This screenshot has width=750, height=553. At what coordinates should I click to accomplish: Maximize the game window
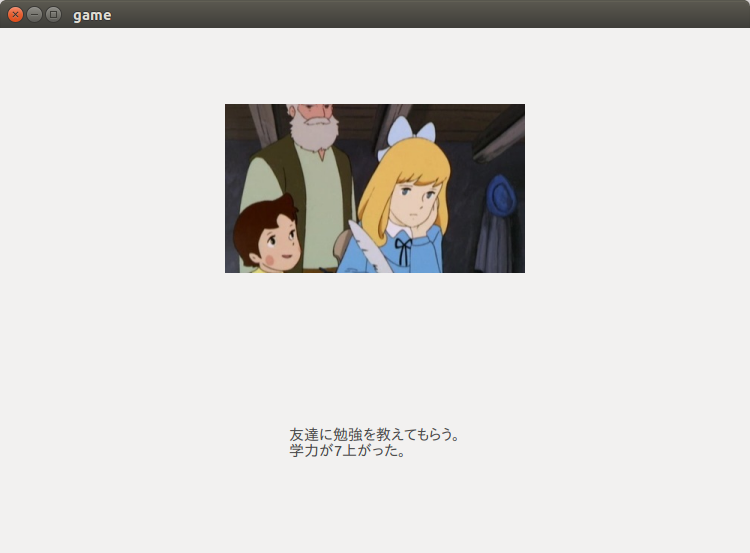click(x=54, y=15)
